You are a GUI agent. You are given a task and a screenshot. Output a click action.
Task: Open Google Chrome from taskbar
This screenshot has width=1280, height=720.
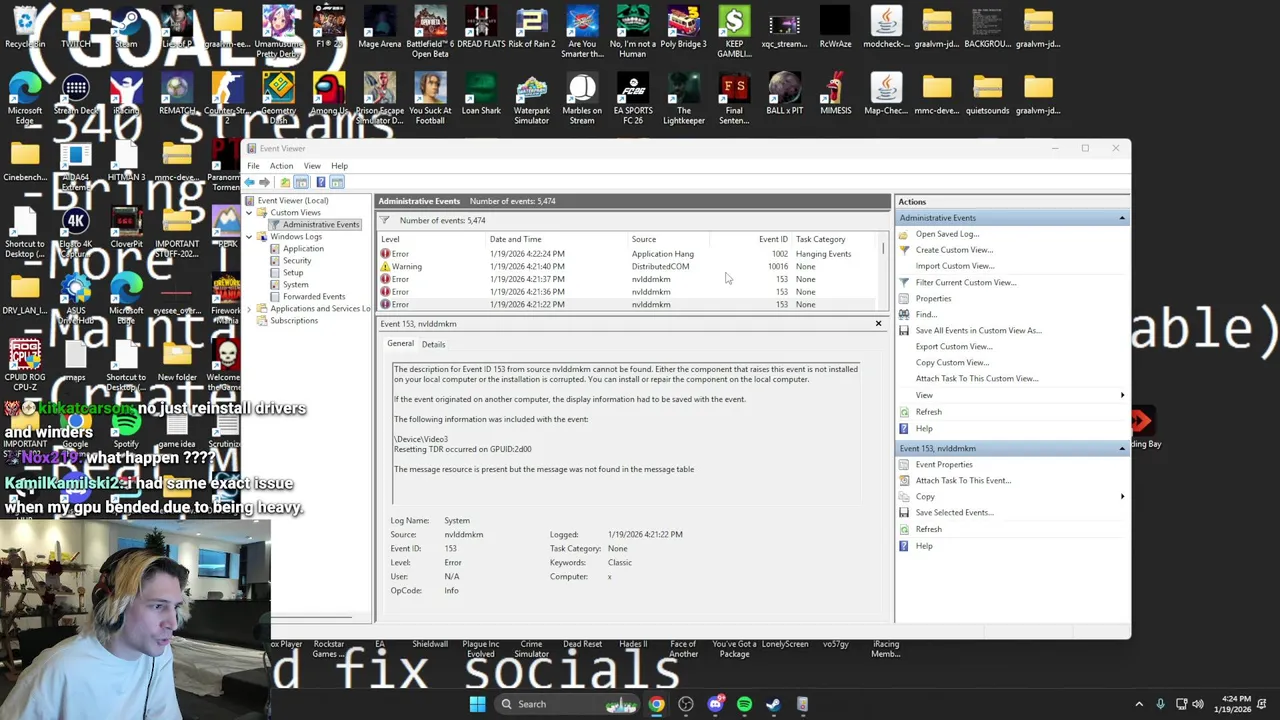point(656,704)
